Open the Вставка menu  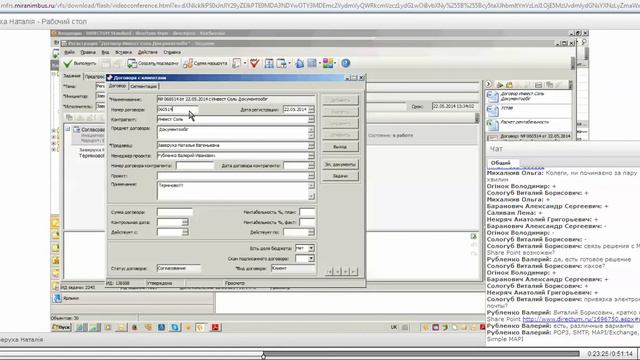(123, 52)
